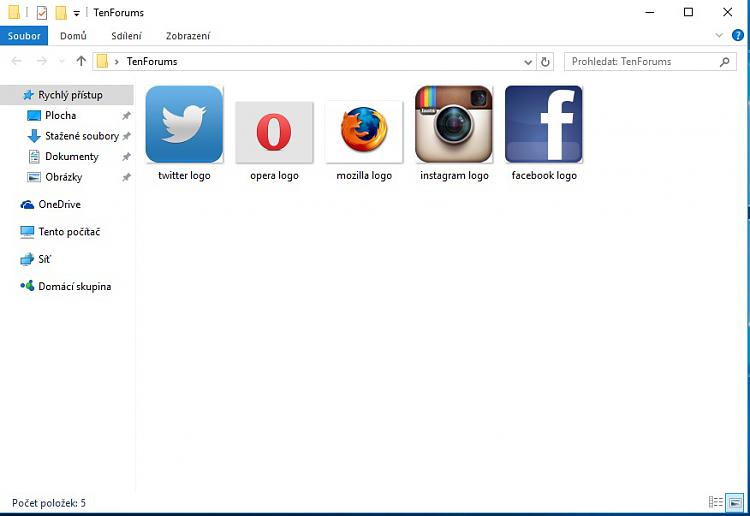Image resolution: width=750 pixels, height=516 pixels.
Task: Click the Forward navigation arrow
Action: [42, 61]
